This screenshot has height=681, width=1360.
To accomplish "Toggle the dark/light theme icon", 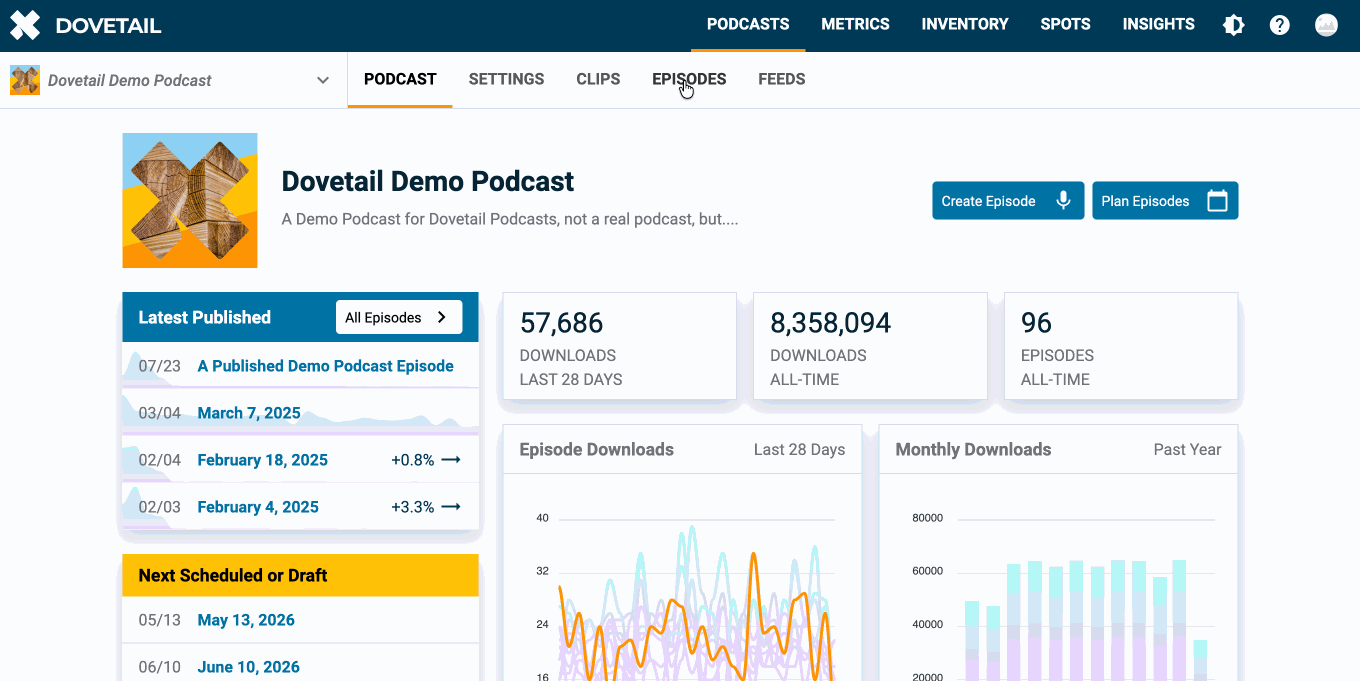I will point(1234,25).
